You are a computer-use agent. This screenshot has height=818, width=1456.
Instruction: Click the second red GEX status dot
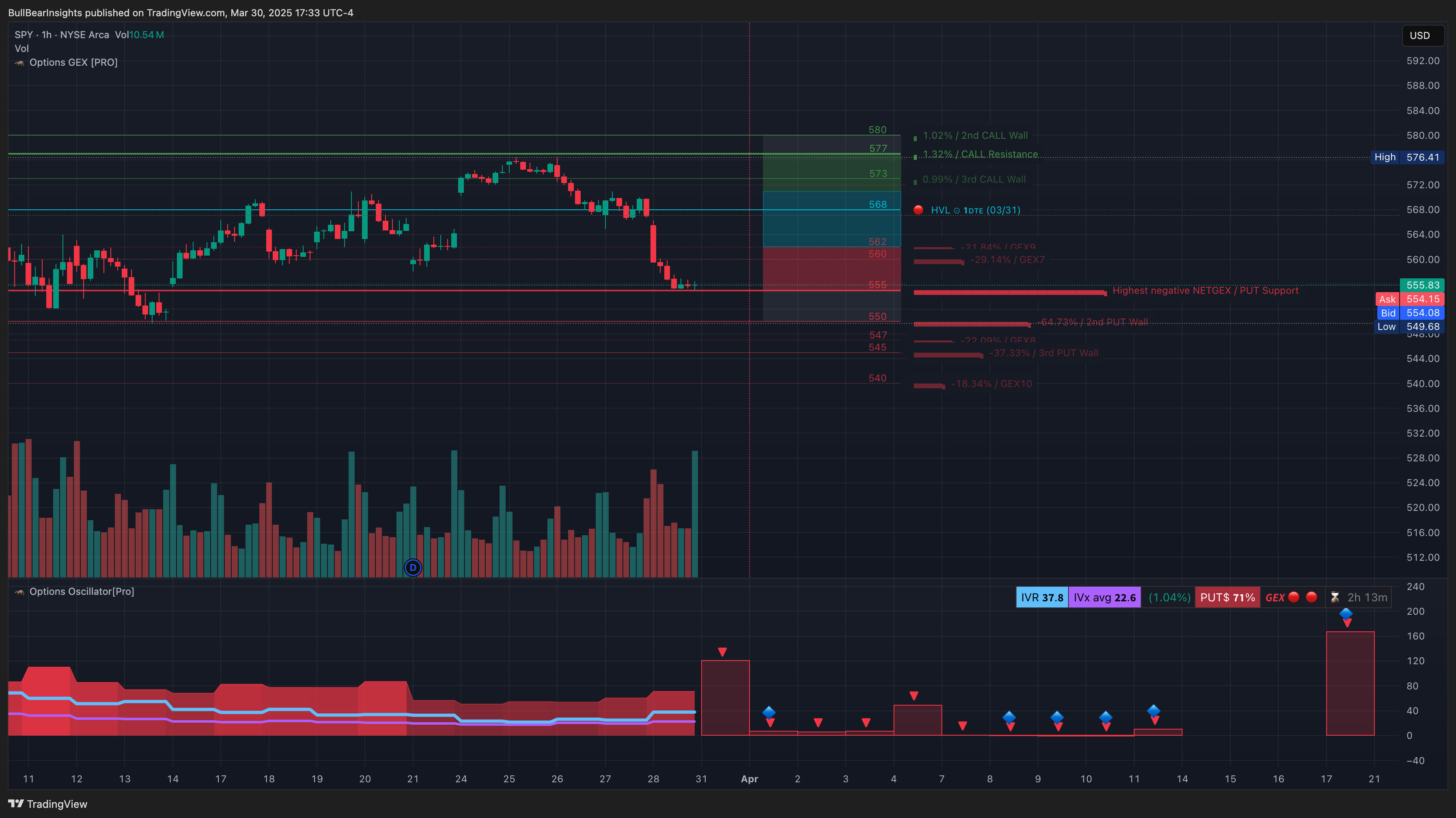tap(1312, 597)
